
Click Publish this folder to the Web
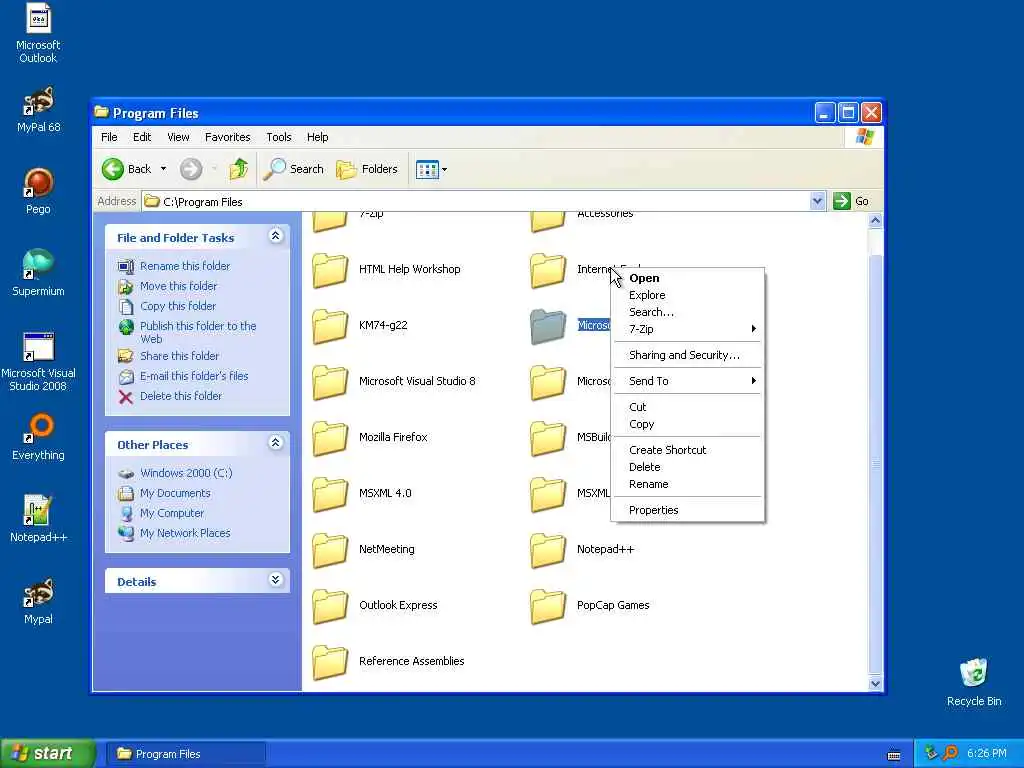[x=198, y=332]
